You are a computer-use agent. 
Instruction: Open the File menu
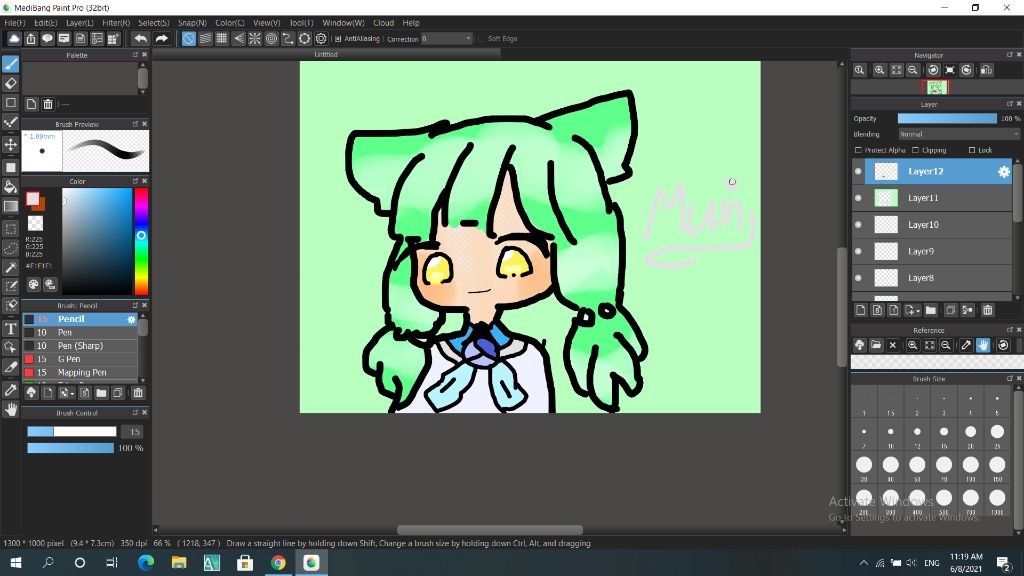pyautogui.click(x=14, y=23)
